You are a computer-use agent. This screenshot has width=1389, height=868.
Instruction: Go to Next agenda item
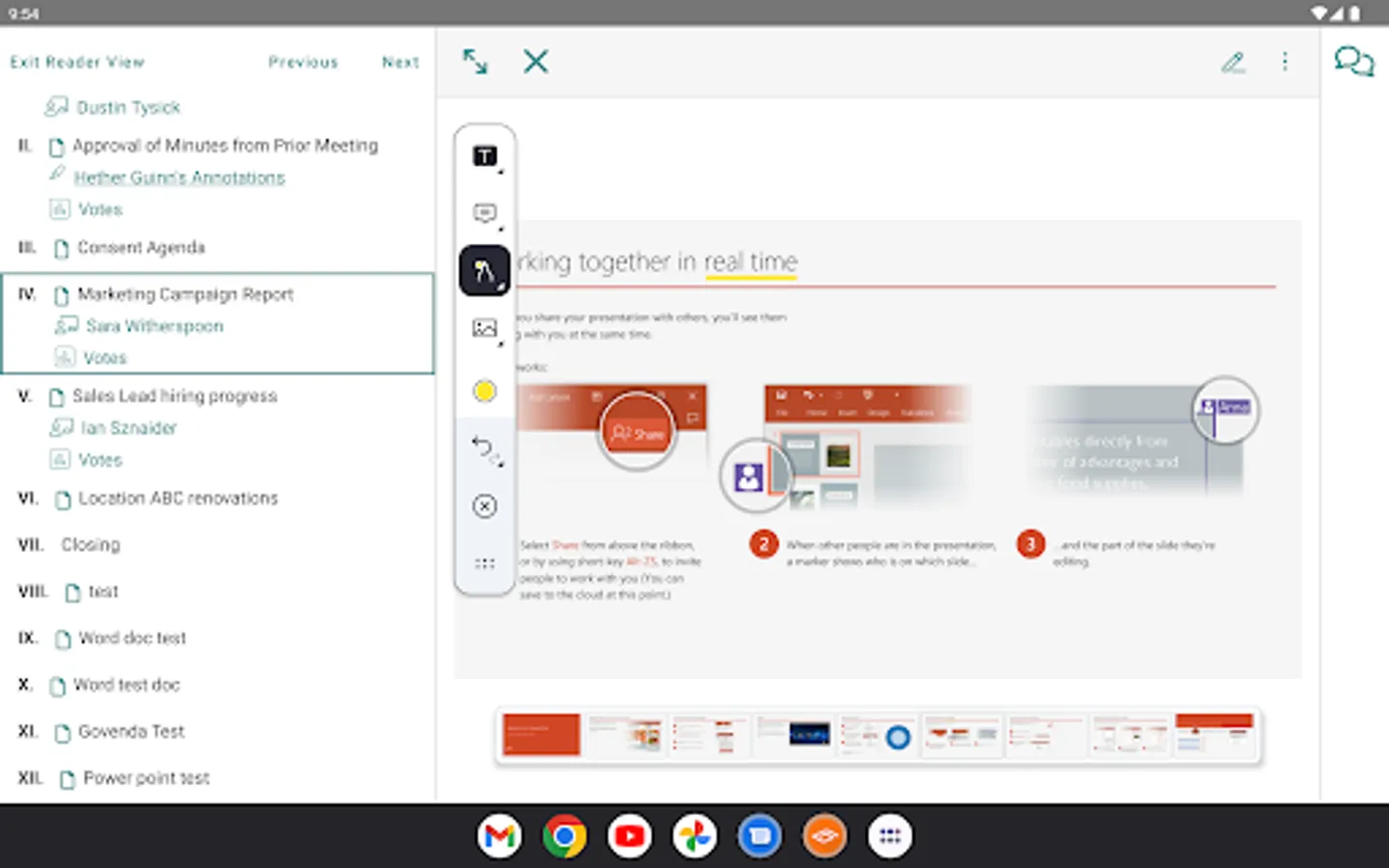click(x=400, y=62)
